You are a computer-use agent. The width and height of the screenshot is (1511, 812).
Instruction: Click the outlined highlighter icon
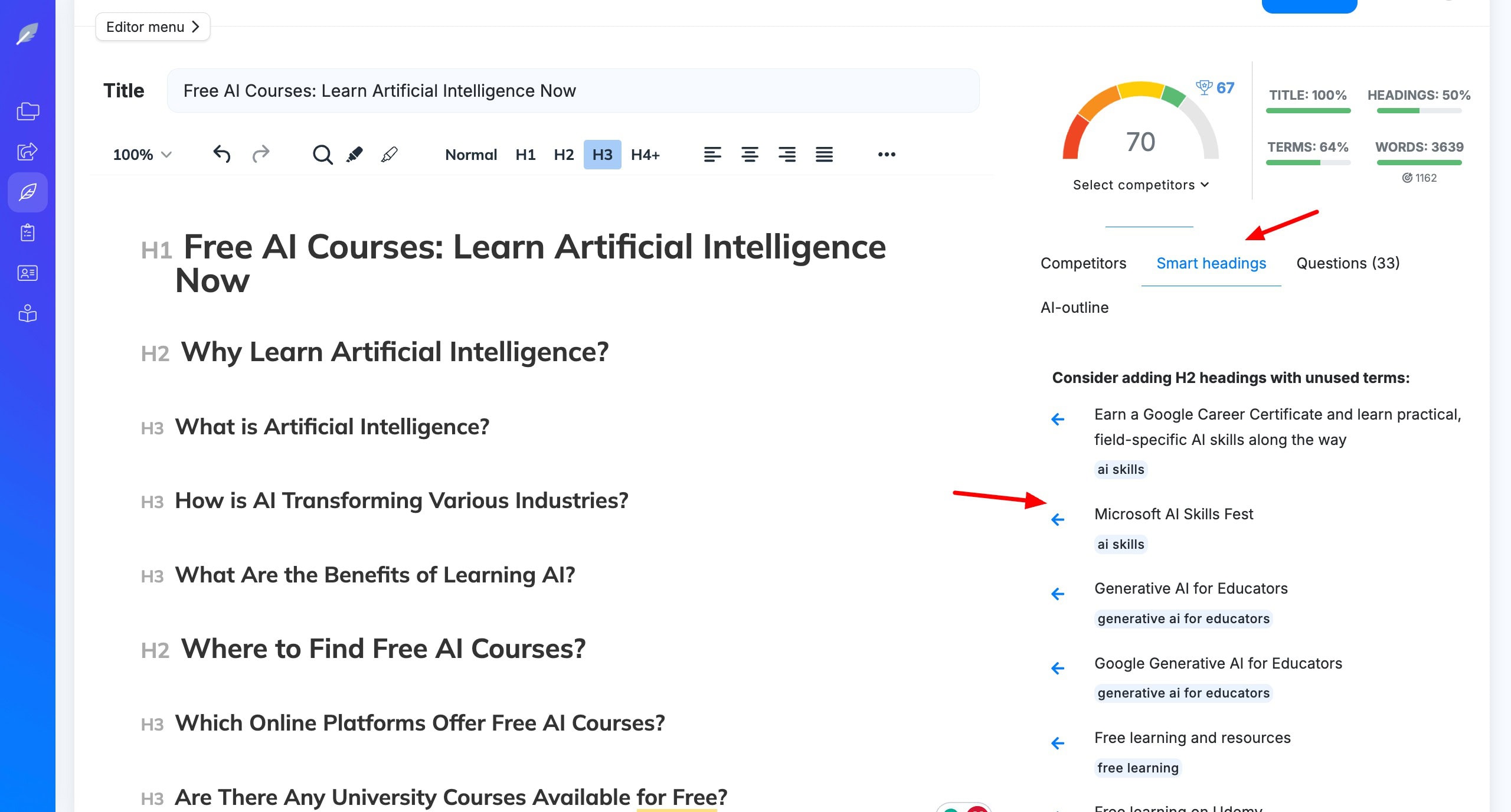coord(389,155)
